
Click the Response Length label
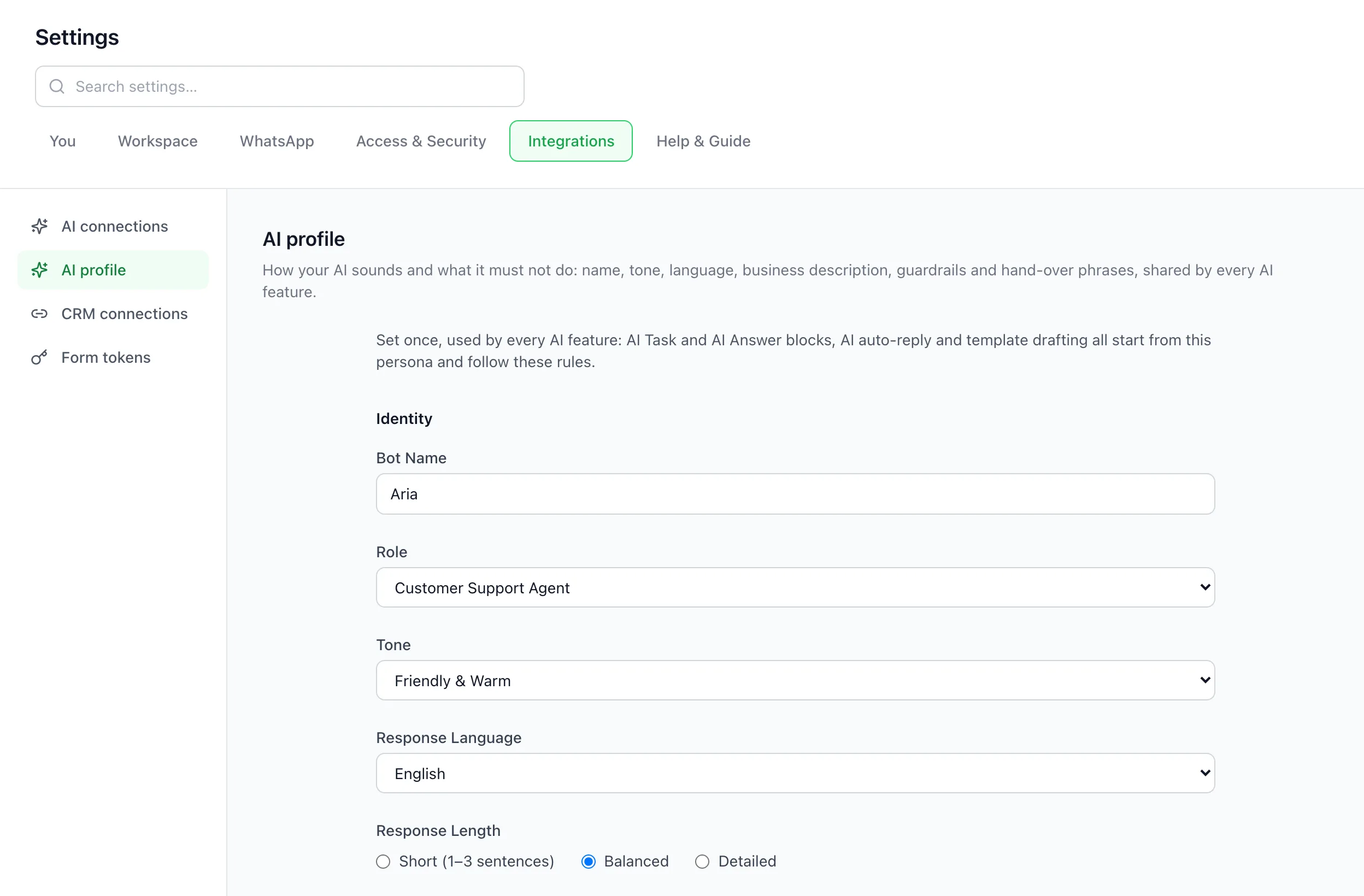click(438, 830)
